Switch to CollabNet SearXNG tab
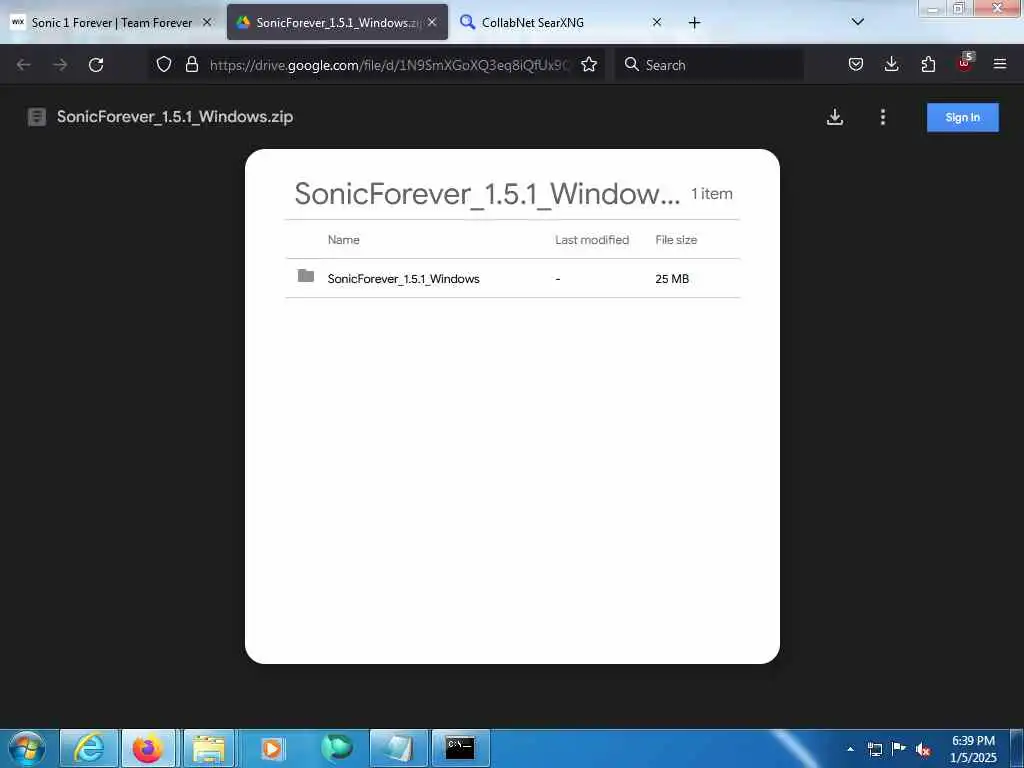Screen dimensions: 1024x768 tap(562, 22)
